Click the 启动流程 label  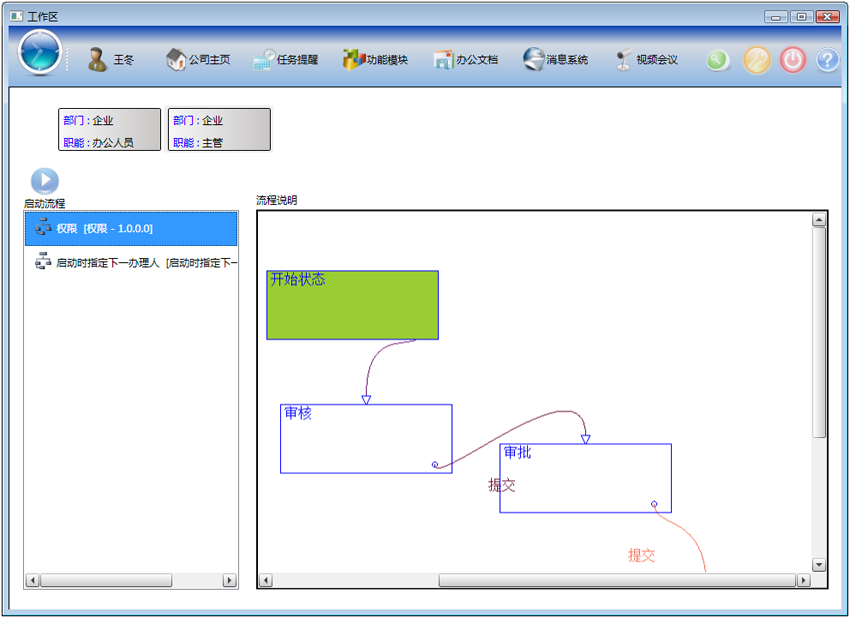coord(44,204)
